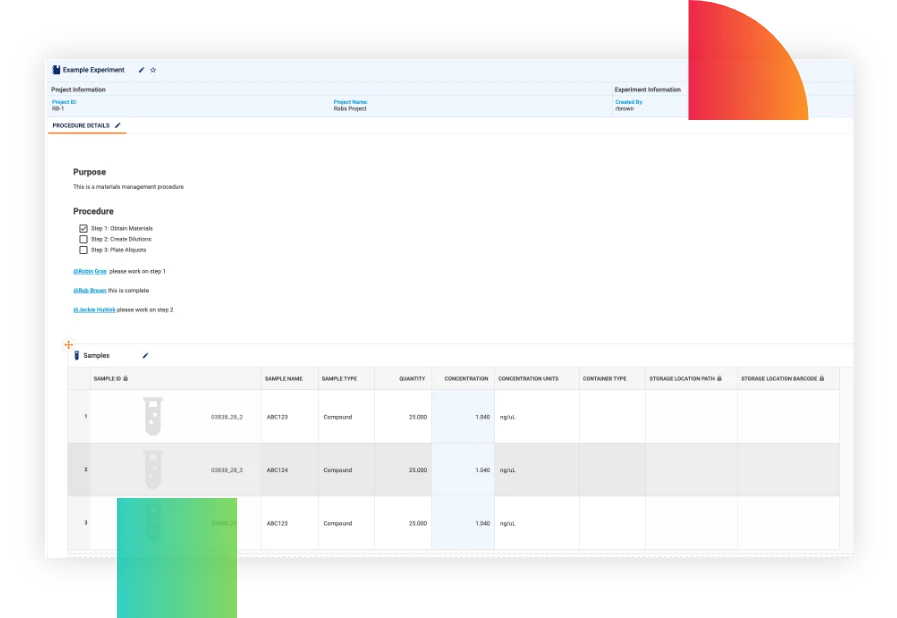Click Storage Location Path cell in ABC124 row
Viewport: 897px width, 618px height.
691,470
